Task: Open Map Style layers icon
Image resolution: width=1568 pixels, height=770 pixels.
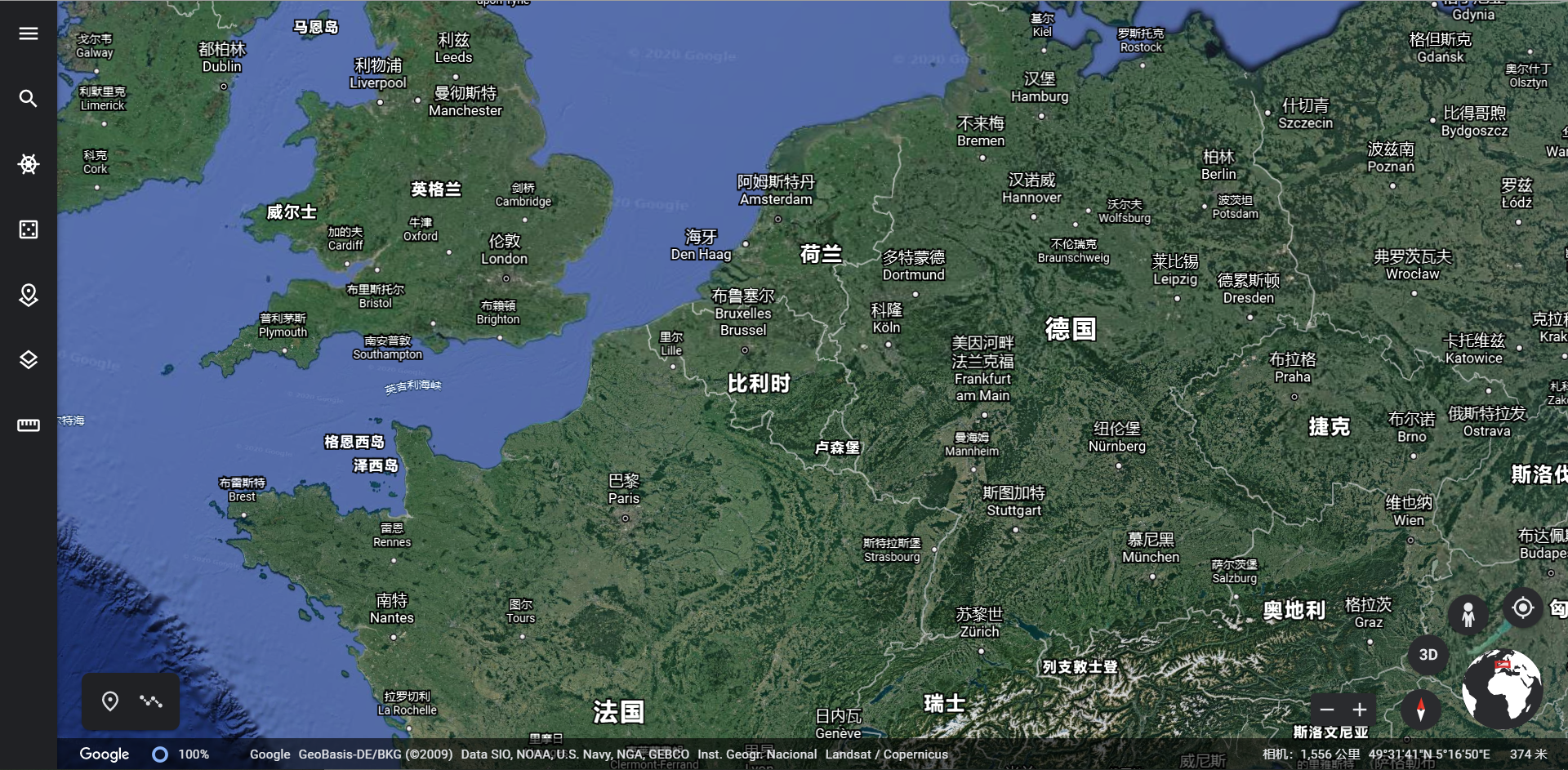Action: coord(29,360)
